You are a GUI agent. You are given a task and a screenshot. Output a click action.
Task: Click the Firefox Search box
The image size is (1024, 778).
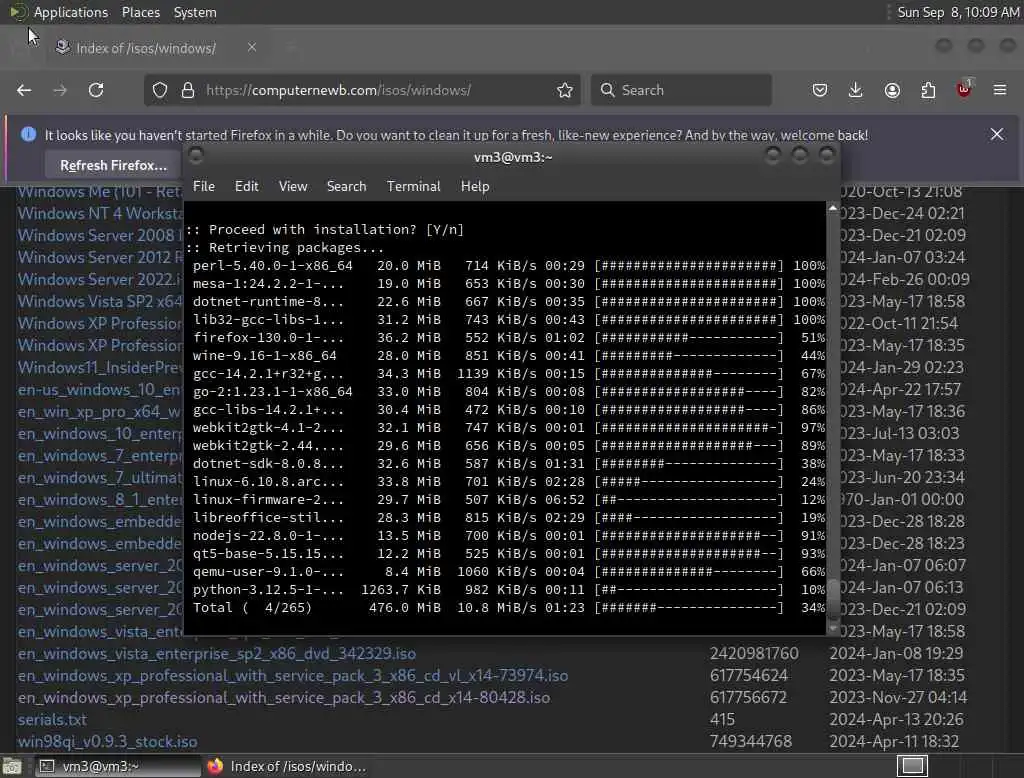(681, 90)
